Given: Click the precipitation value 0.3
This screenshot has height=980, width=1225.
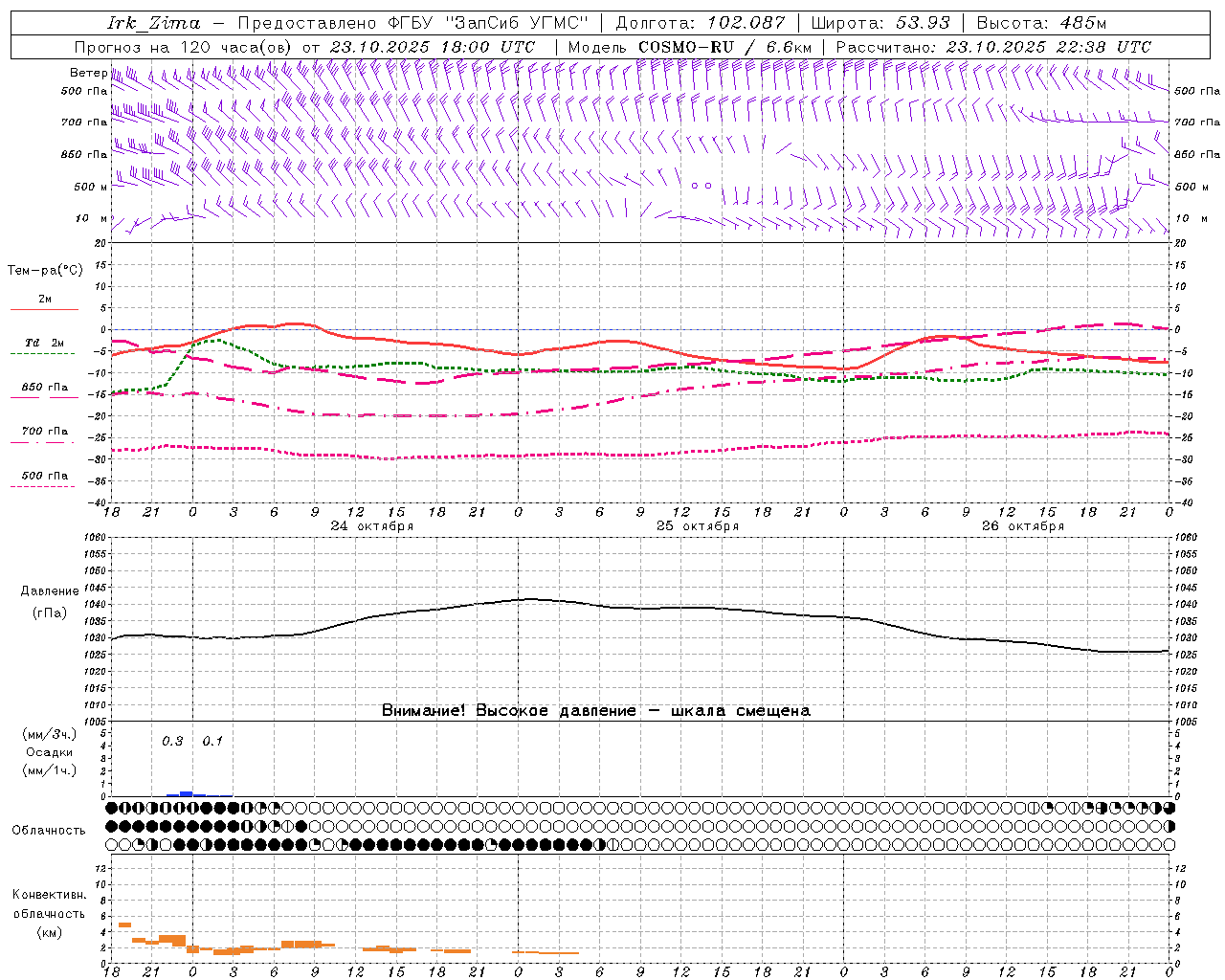Looking at the screenshot, I should [172, 742].
